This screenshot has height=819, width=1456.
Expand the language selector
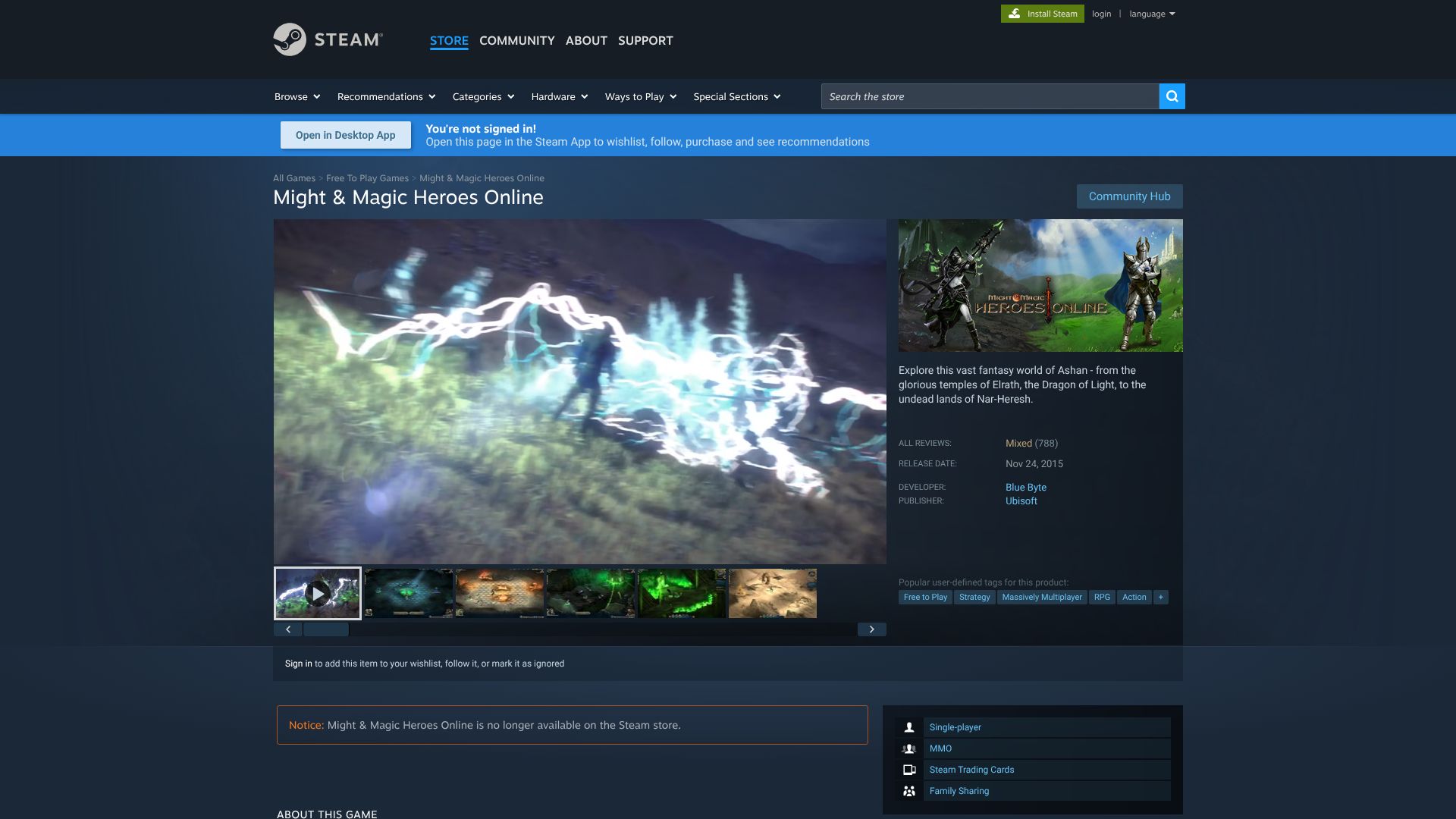tap(1152, 13)
